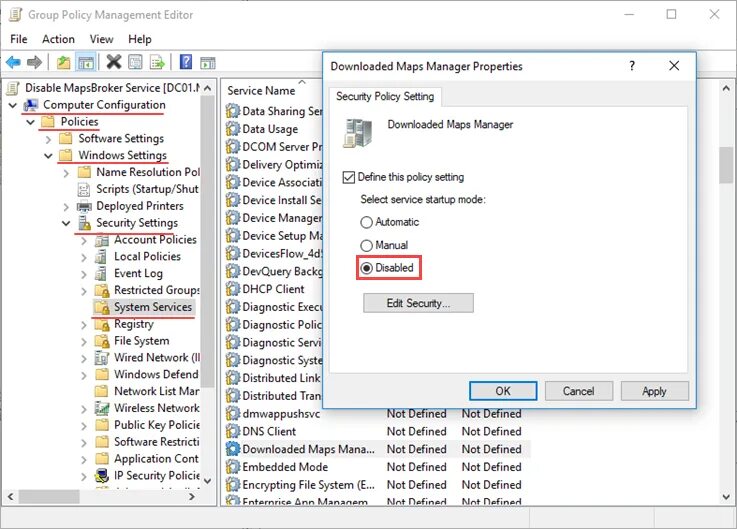Open the Help menu
The height and width of the screenshot is (529, 737).
pos(140,39)
